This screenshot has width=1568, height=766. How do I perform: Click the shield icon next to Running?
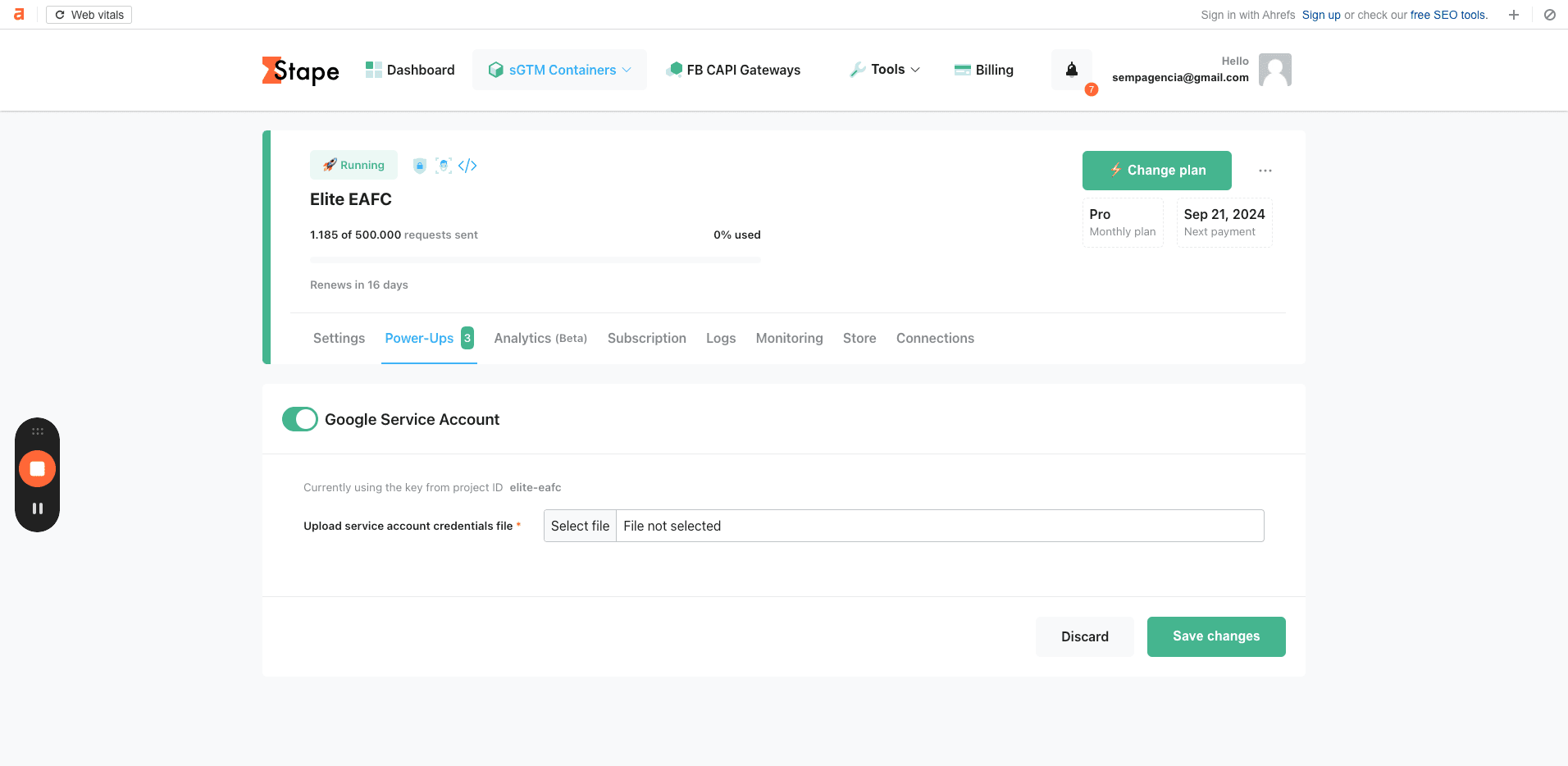(x=420, y=166)
